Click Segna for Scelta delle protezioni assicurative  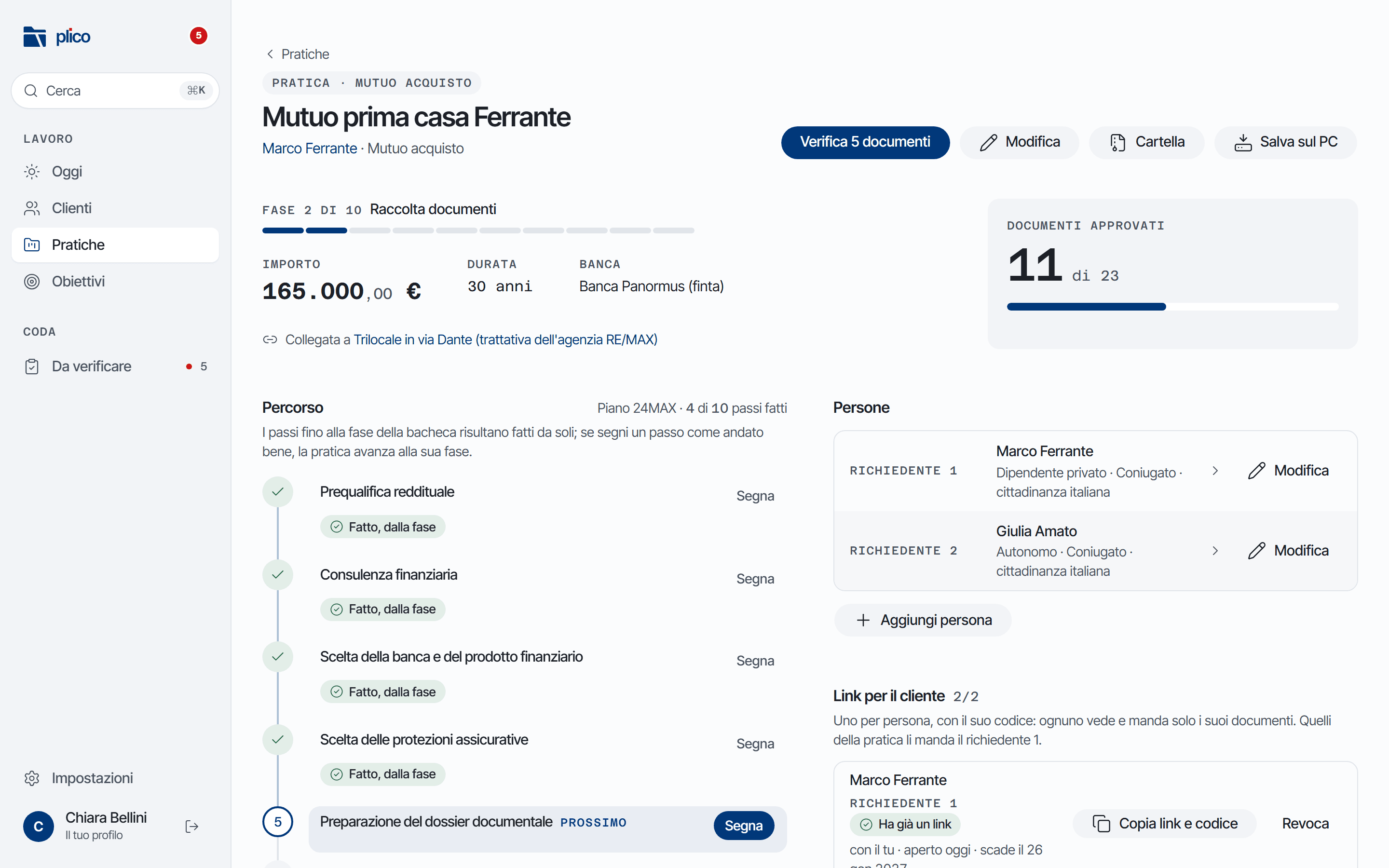point(755,744)
